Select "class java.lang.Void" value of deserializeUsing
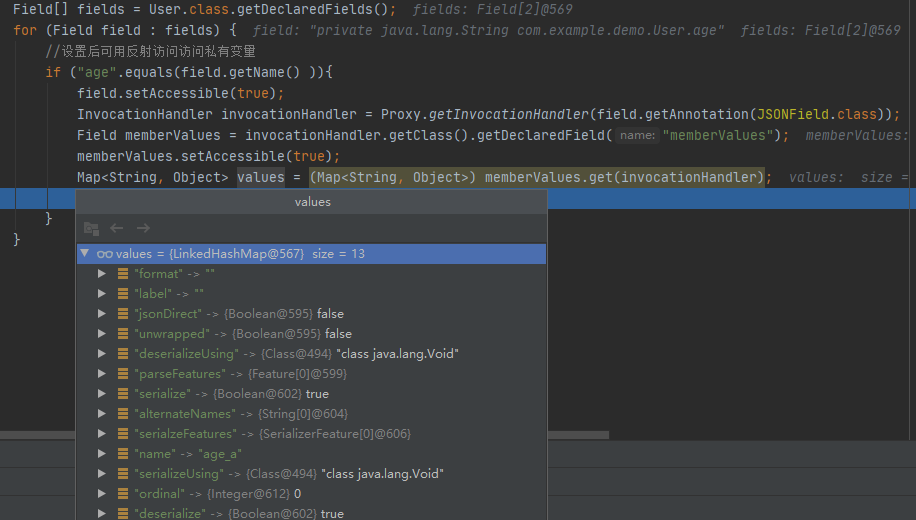Image resolution: width=916 pixels, height=520 pixels. pos(397,353)
